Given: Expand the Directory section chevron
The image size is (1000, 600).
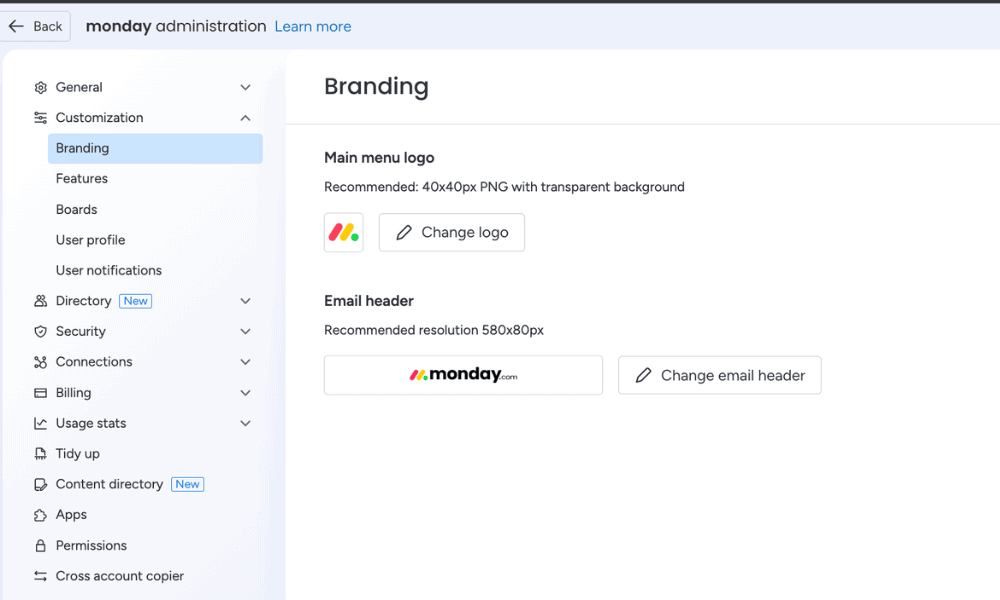Looking at the screenshot, I should coord(245,301).
